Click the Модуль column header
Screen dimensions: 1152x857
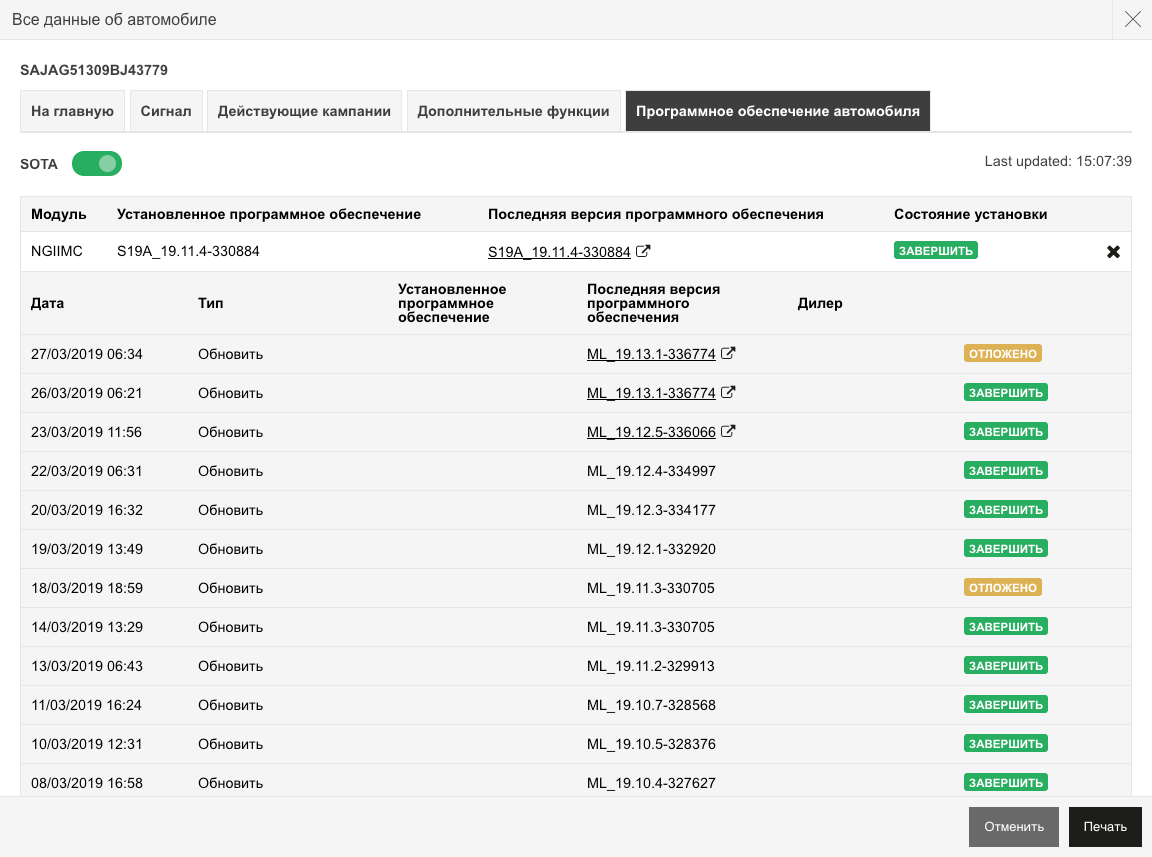coord(59,215)
